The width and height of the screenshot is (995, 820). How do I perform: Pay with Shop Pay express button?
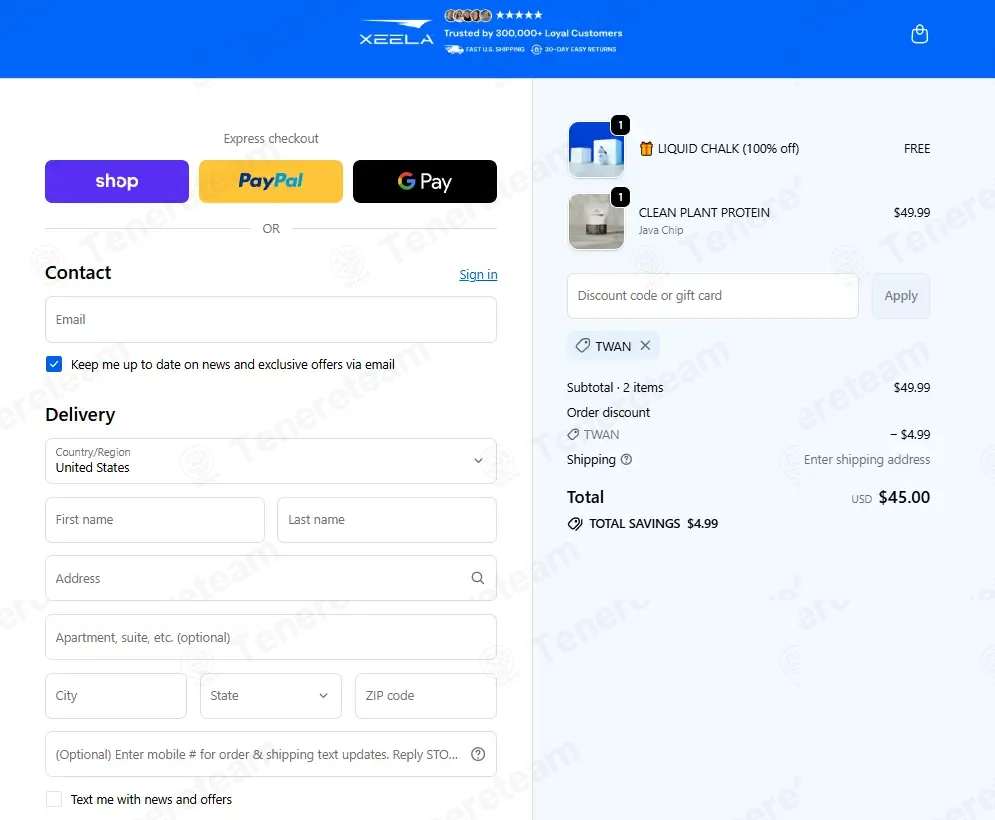pos(117,182)
